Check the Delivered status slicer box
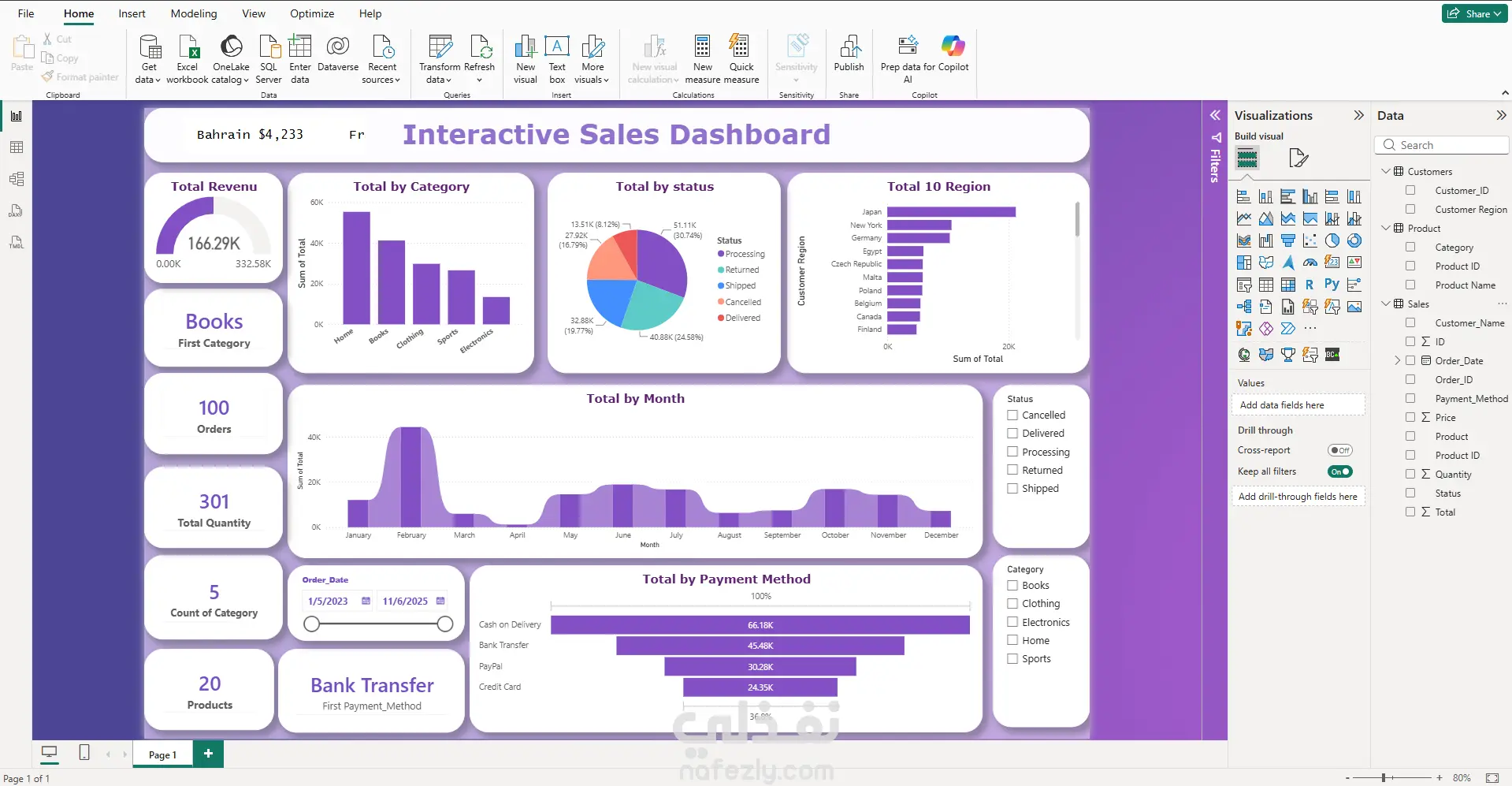Image resolution: width=1512 pixels, height=786 pixels. [1012, 434]
